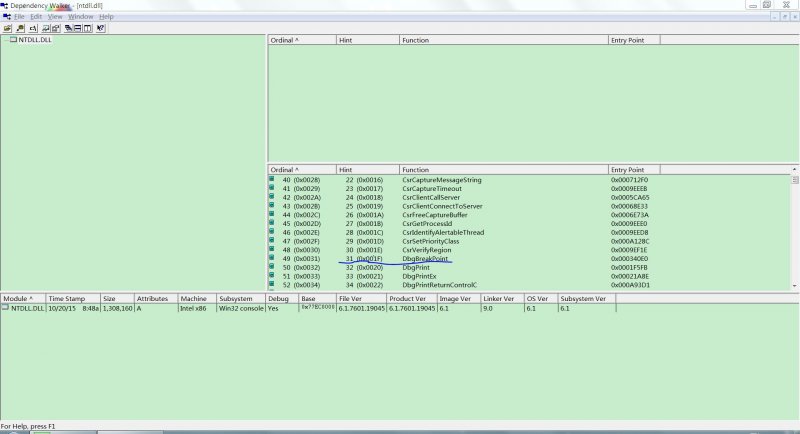Click the export icon on the DbgPrintEx row

coord(271,275)
